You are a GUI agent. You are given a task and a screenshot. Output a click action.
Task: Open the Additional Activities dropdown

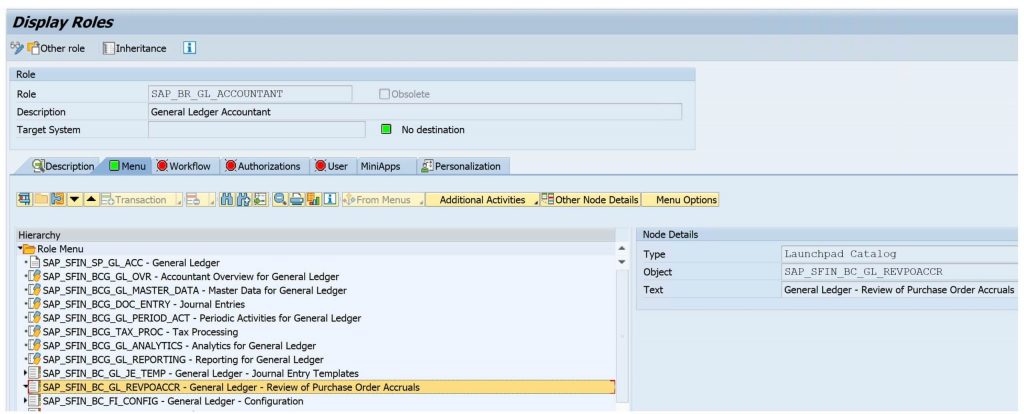[x=483, y=200]
